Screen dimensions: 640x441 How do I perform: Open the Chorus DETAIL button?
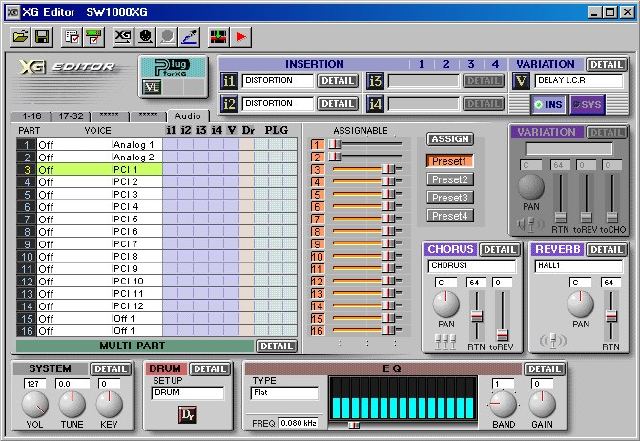(x=500, y=249)
